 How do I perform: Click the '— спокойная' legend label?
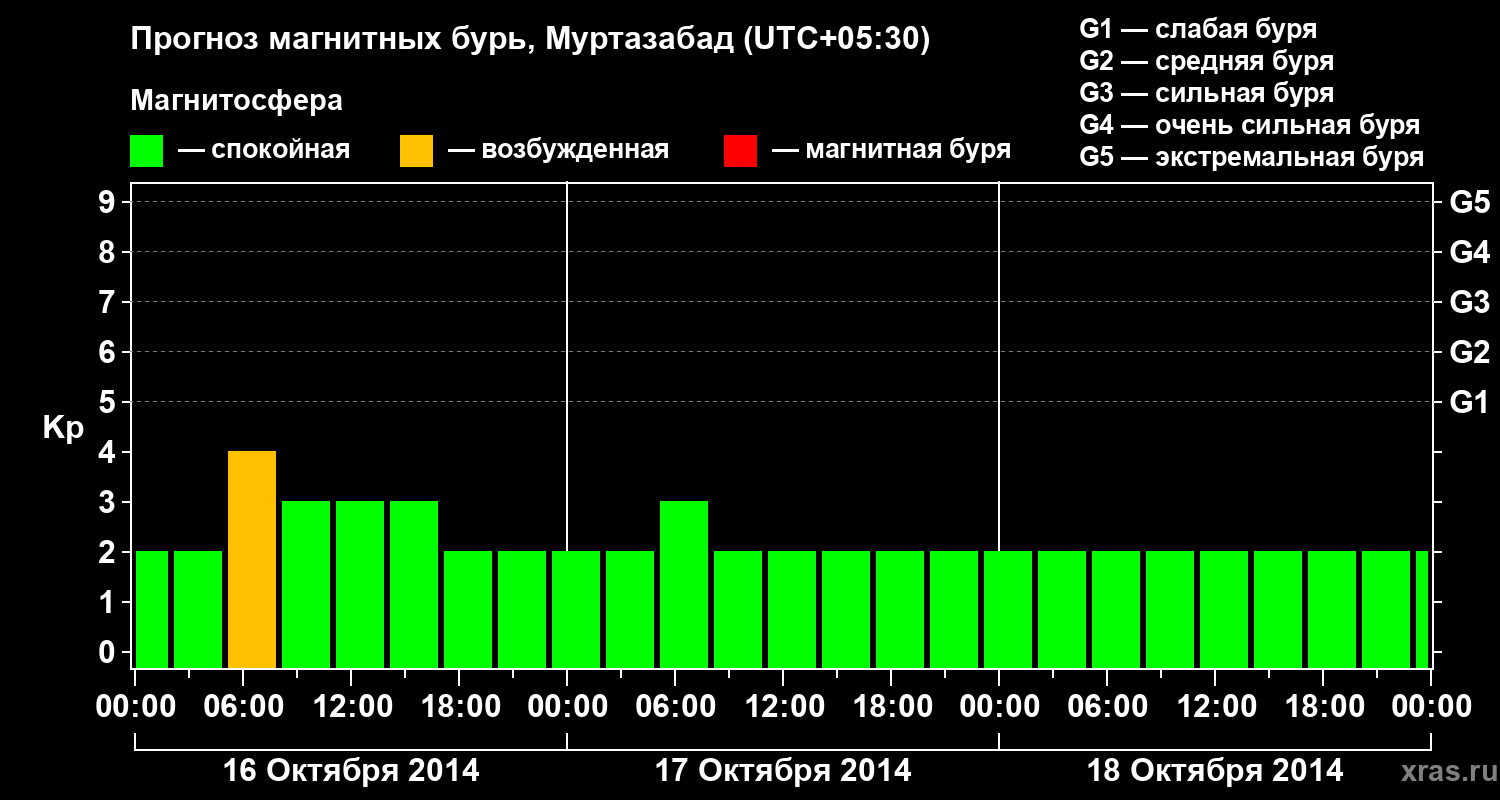(x=264, y=150)
